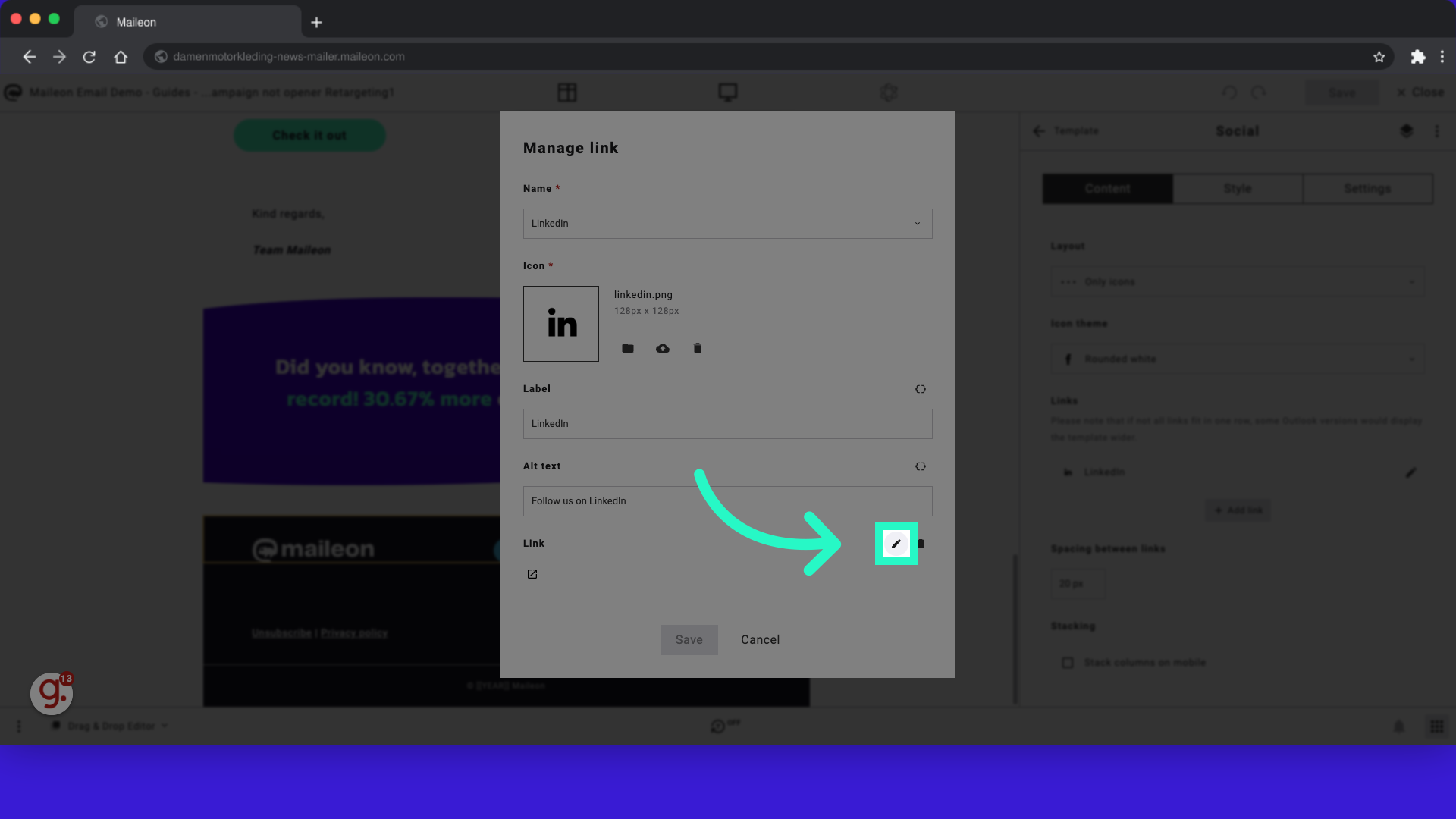Go back in the browser

coord(29,57)
